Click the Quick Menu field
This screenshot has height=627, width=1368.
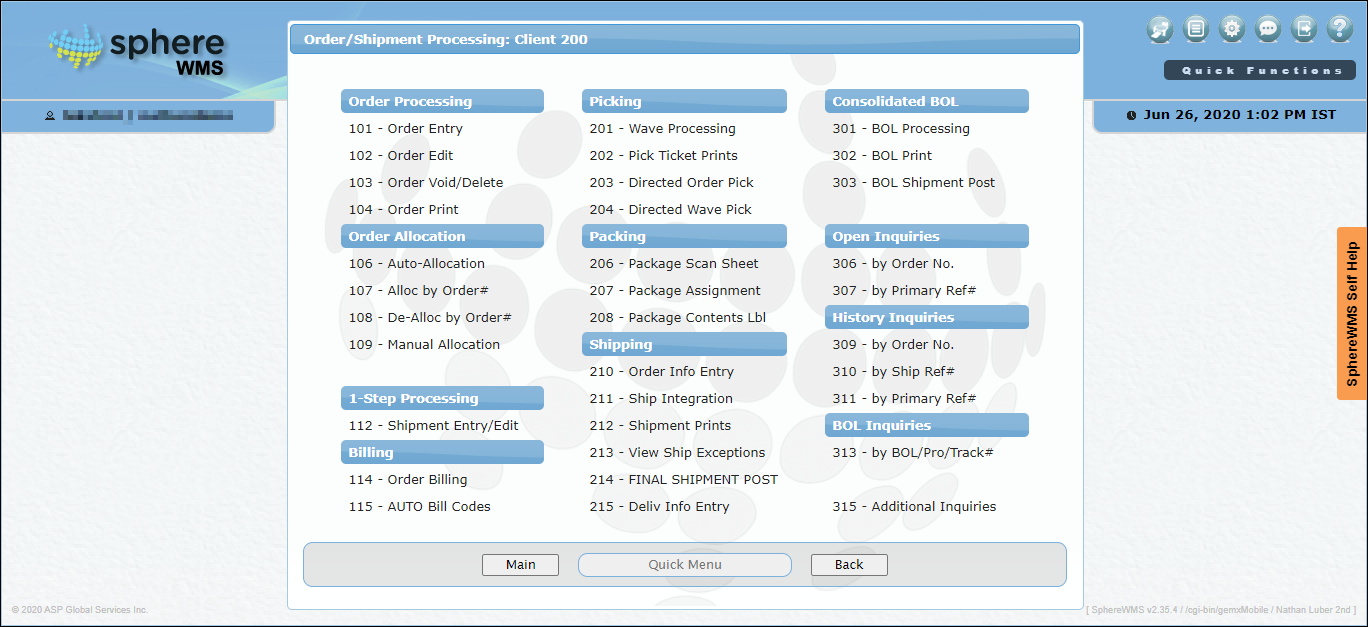coord(685,565)
